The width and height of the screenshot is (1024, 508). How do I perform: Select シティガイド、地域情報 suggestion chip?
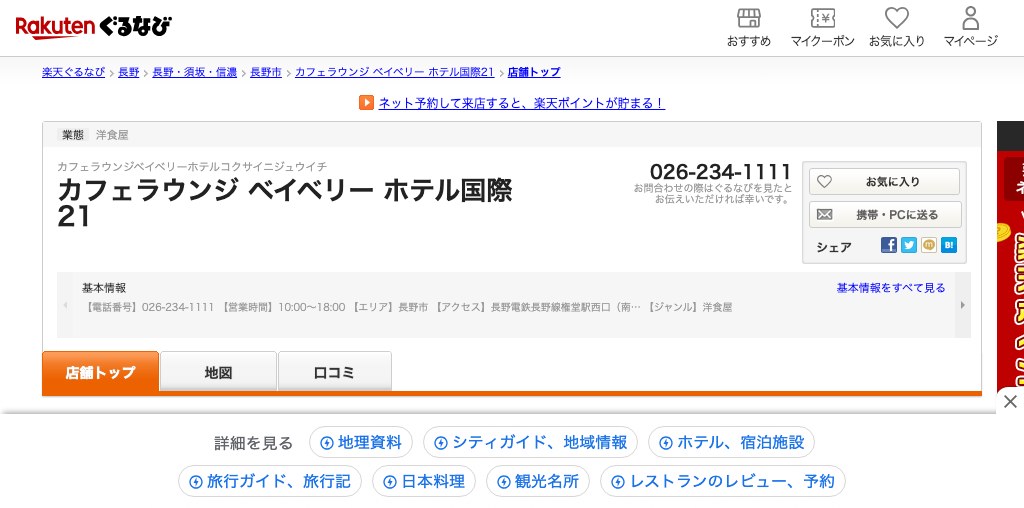(x=530, y=443)
